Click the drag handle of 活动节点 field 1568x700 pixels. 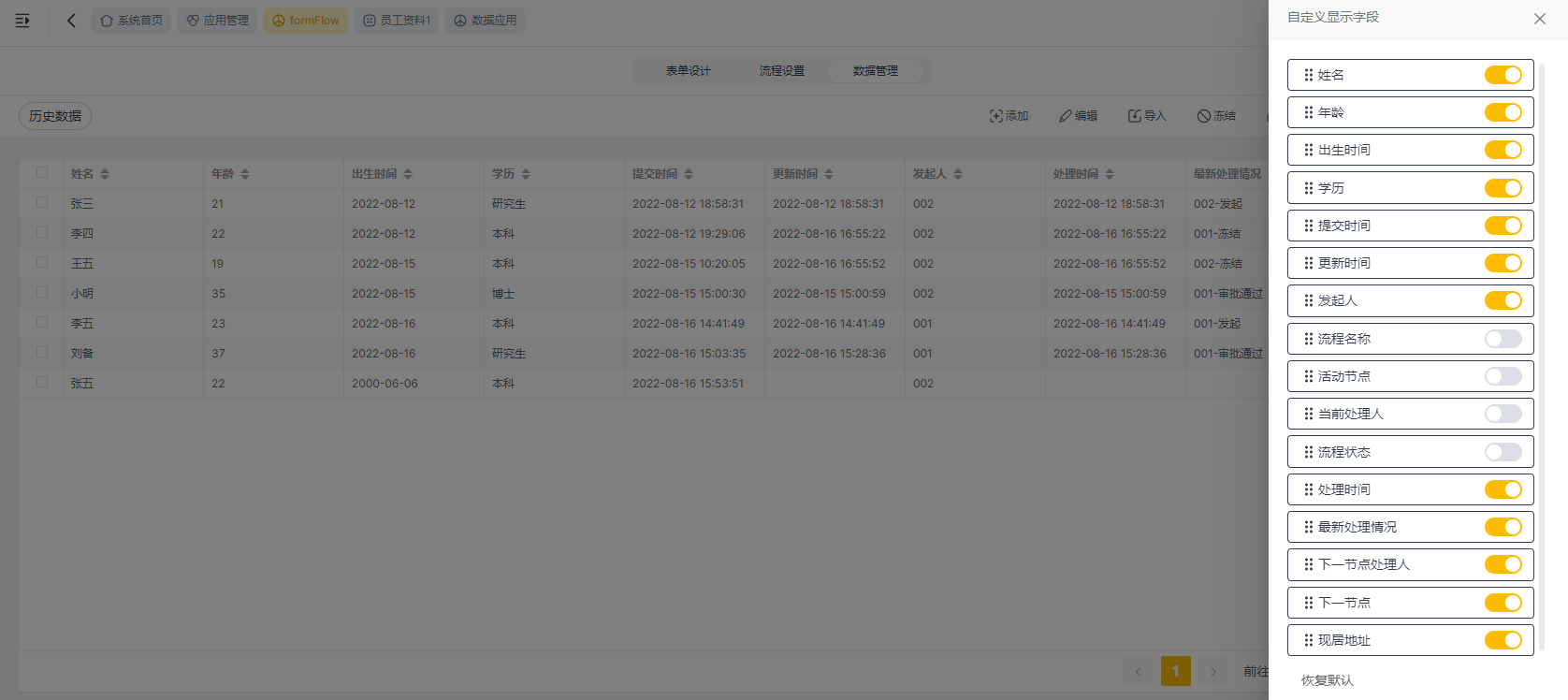[x=1309, y=376]
